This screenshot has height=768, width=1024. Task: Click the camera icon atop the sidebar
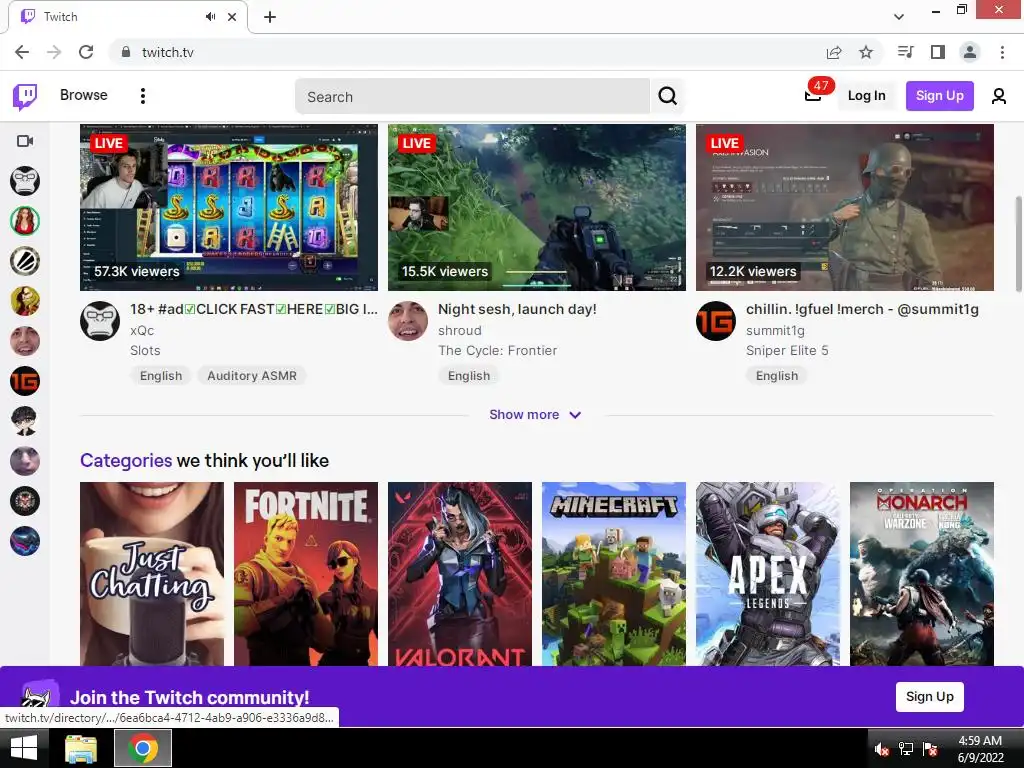click(25, 141)
